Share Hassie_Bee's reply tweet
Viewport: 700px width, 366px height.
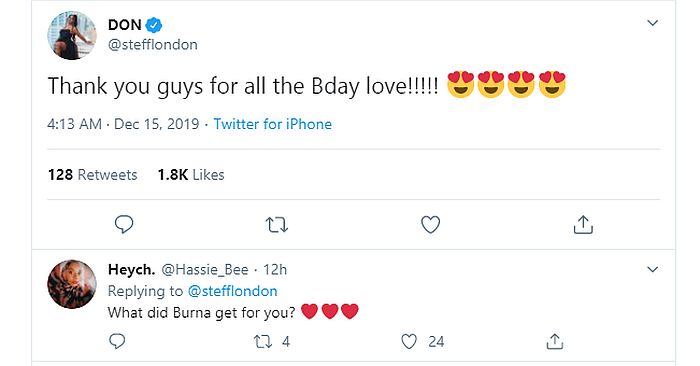tap(554, 341)
